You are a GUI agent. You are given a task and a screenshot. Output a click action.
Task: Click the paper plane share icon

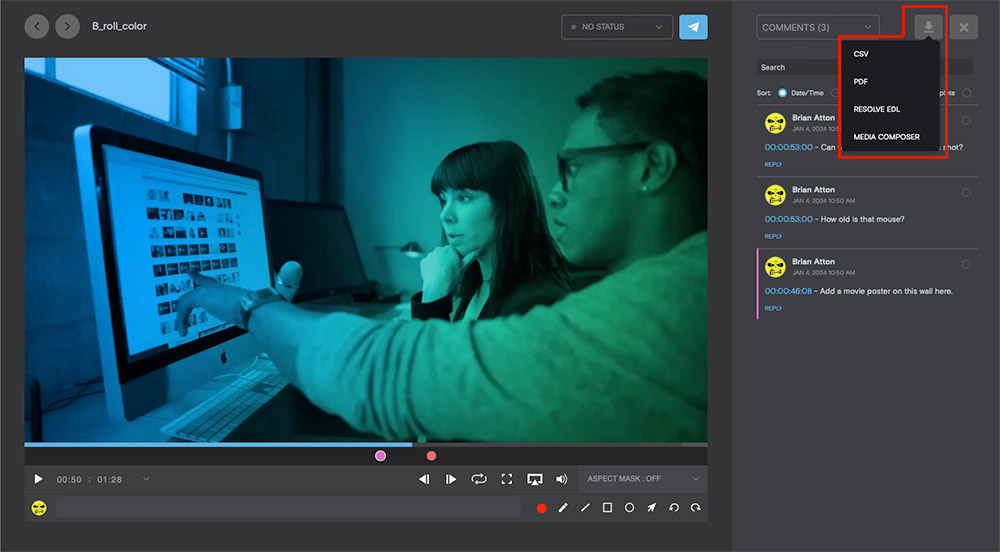tap(693, 27)
